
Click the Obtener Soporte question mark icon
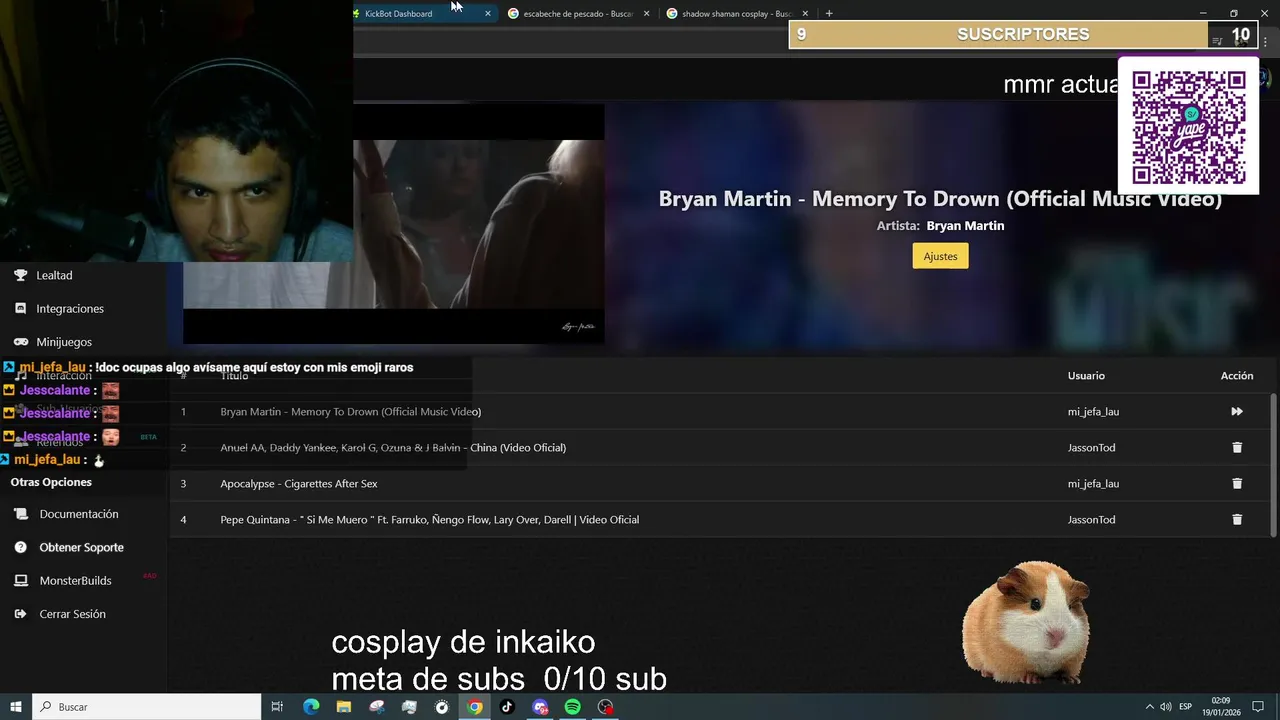tap(20, 547)
